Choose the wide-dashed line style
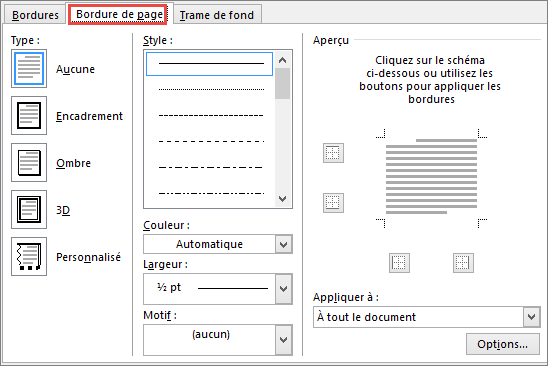 pyautogui.click(x=211, y=141)
